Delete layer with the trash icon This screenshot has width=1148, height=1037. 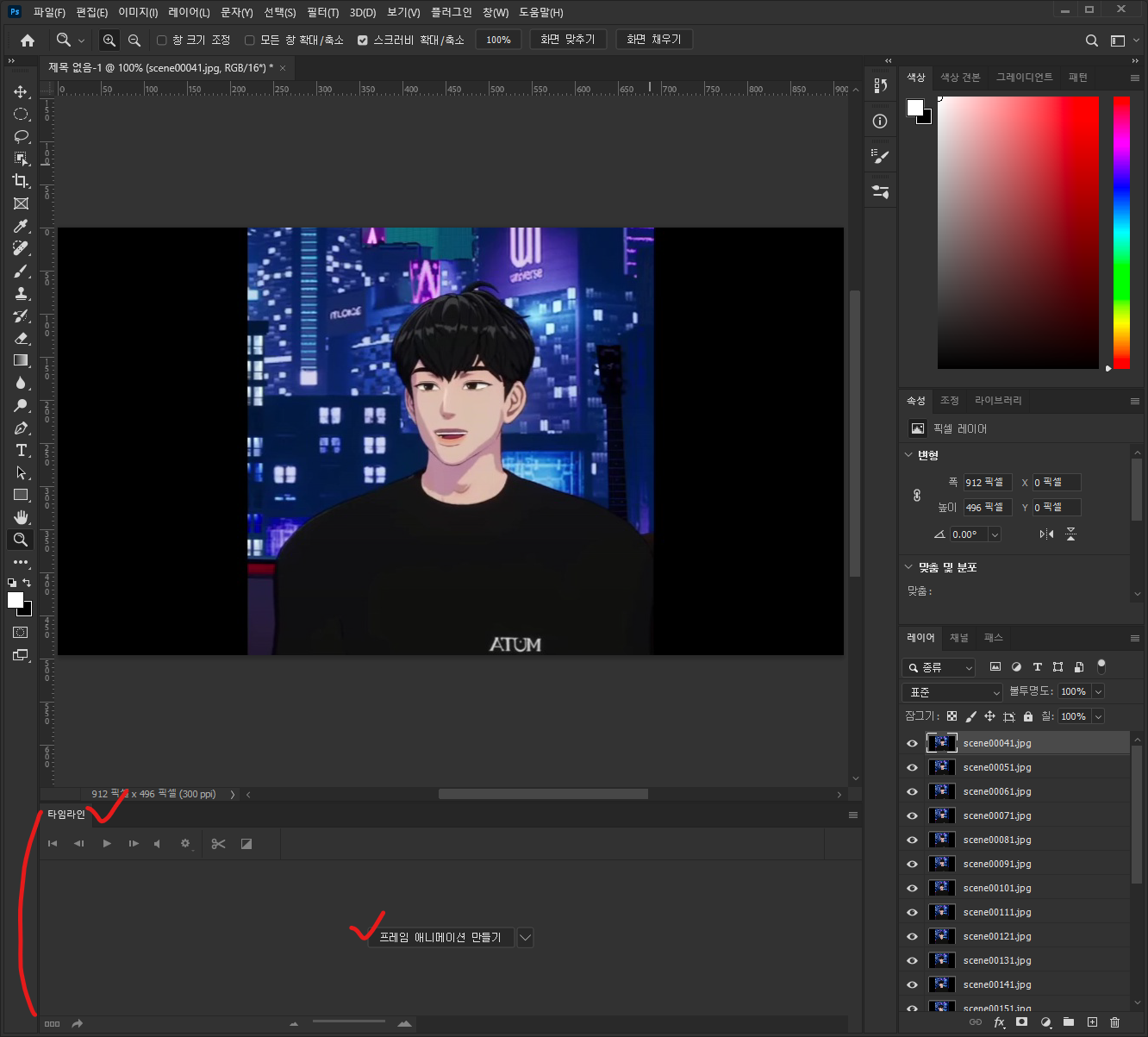[x=1114, y=1022]
